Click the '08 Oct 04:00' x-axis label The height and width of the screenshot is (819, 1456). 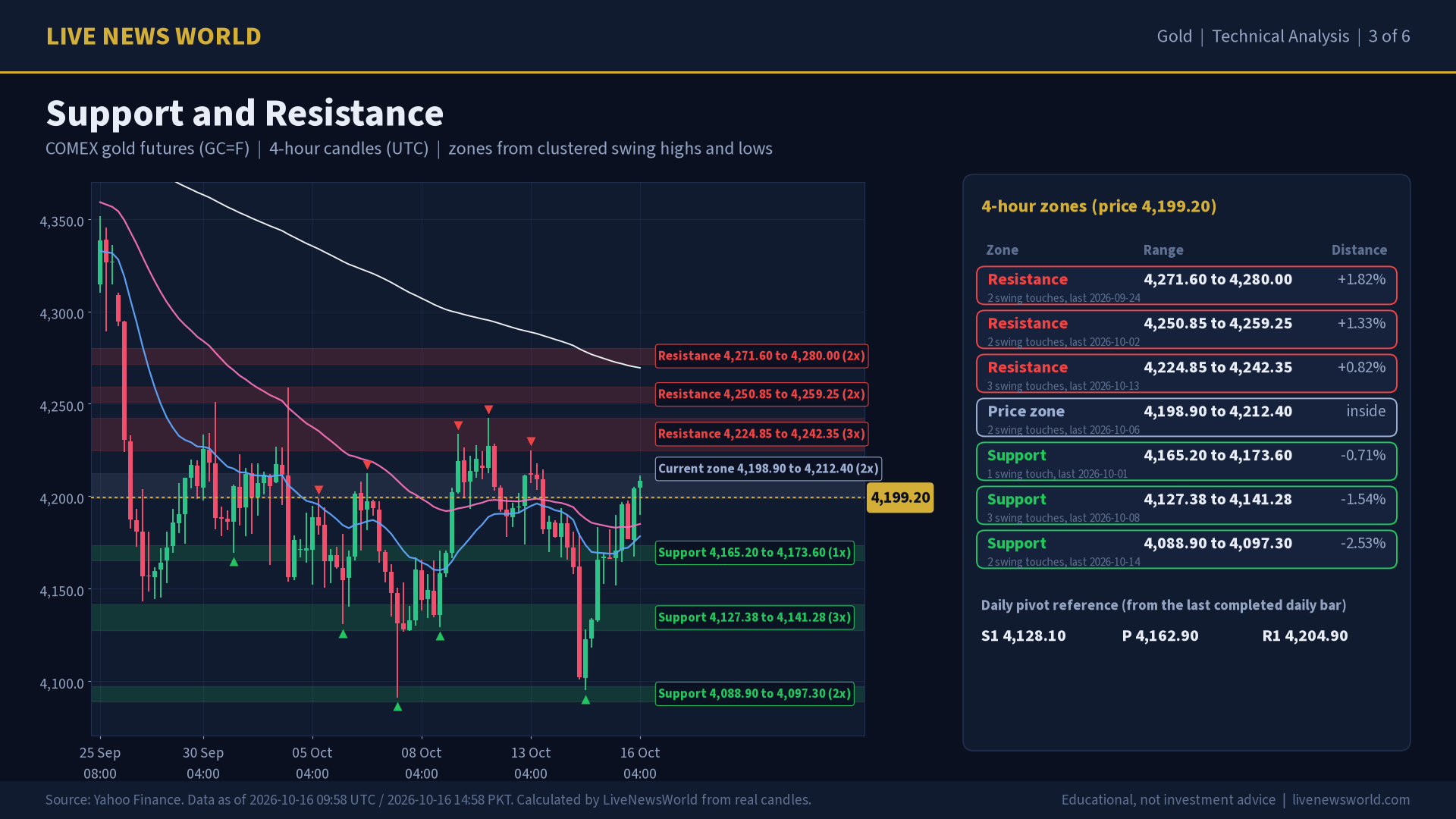click(422, 763)
